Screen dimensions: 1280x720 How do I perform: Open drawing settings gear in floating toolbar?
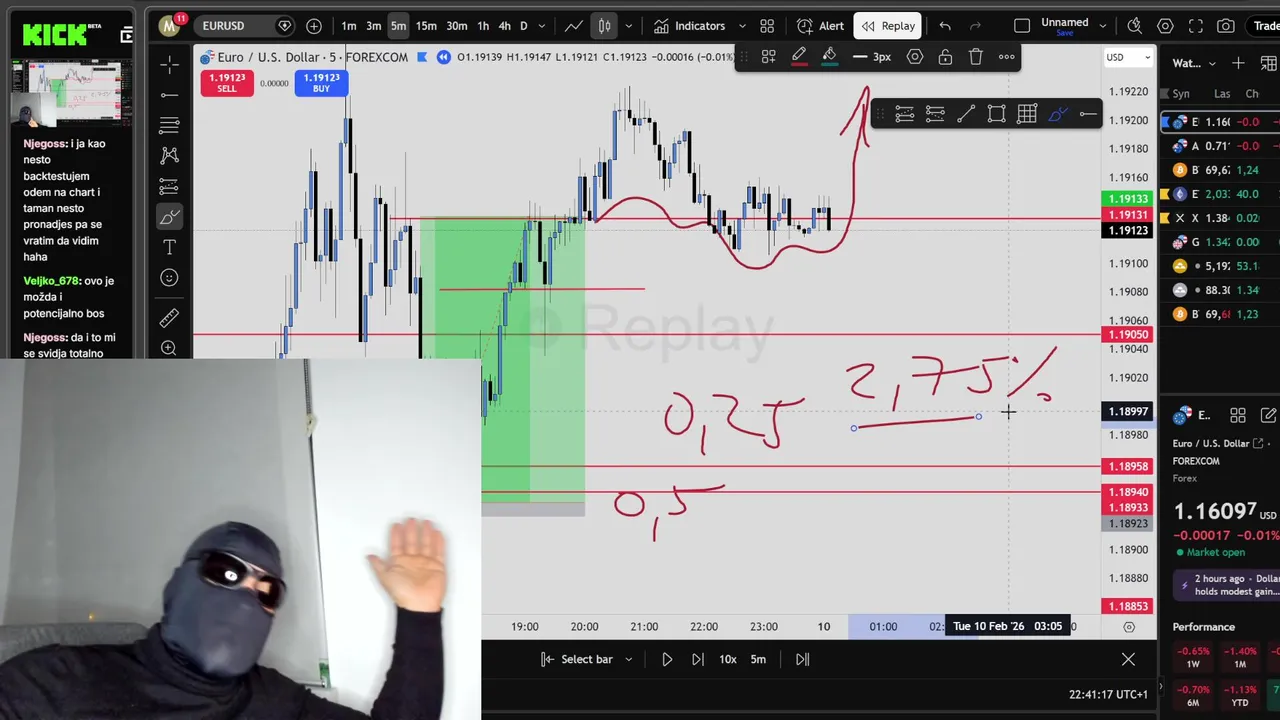(x=914, y=57)
